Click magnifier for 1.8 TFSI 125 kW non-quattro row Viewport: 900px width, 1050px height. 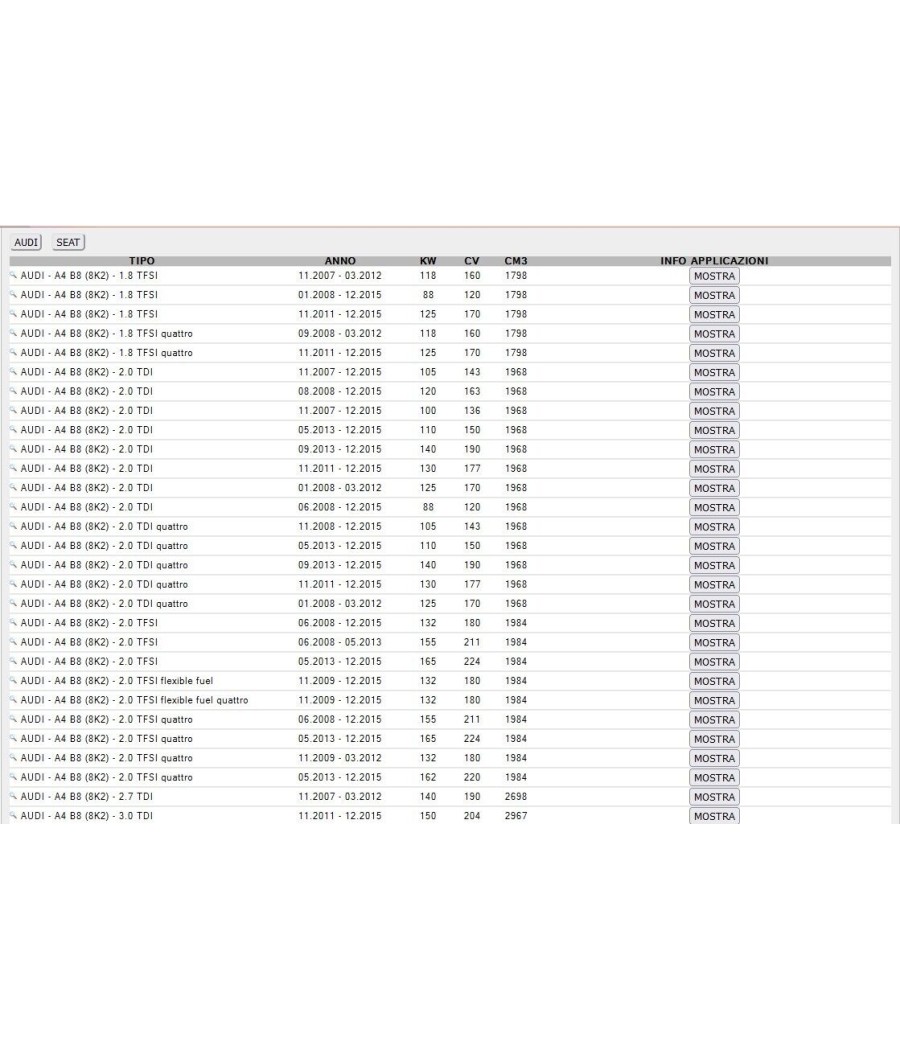pyautogui.click(x=13, y=314)
